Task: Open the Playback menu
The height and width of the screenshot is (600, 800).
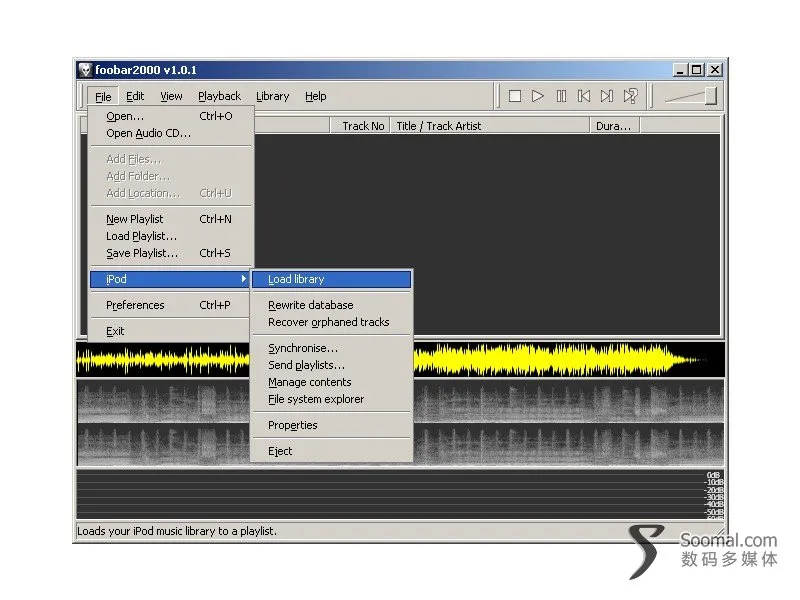Action: (219, 96)
